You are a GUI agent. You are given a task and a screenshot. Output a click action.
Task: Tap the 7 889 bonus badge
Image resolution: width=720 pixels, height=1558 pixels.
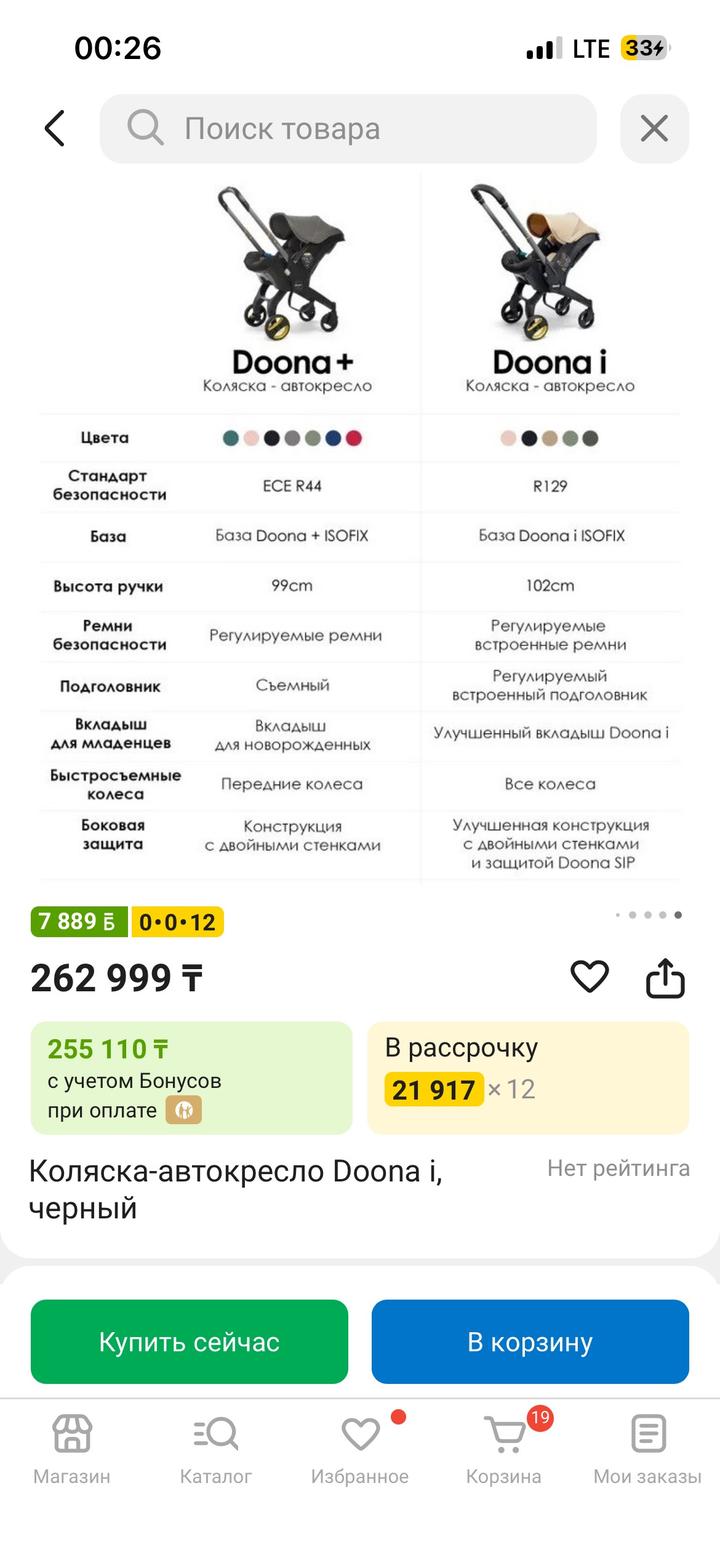(78, 922)
